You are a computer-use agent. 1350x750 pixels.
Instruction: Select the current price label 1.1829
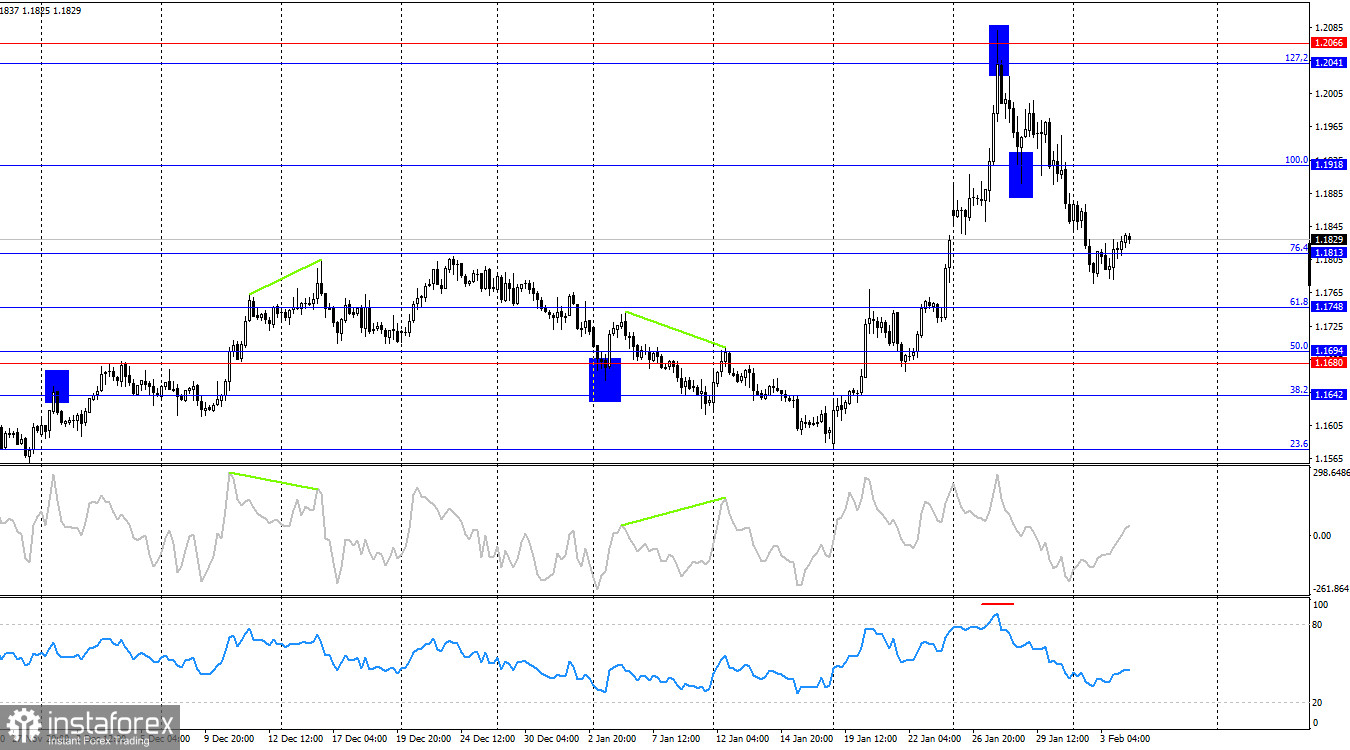click(x=1328, y=240)
